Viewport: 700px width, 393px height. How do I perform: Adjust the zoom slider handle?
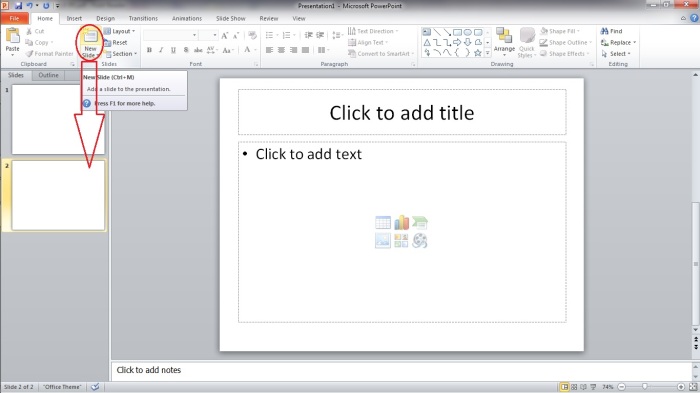pos(645,387)
